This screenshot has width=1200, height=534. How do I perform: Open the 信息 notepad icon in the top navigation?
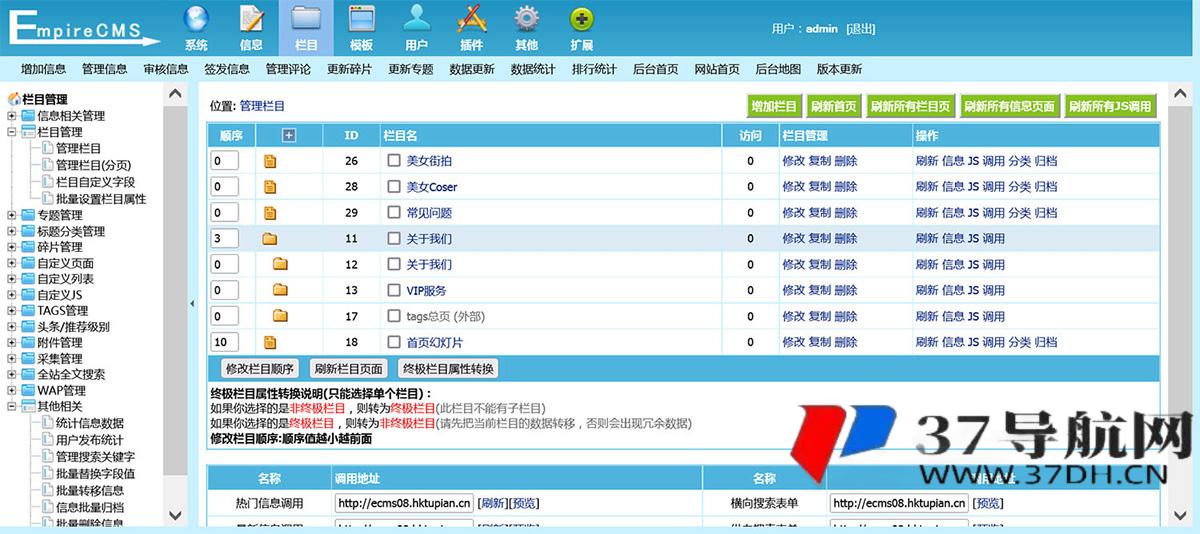coord(251,19)
